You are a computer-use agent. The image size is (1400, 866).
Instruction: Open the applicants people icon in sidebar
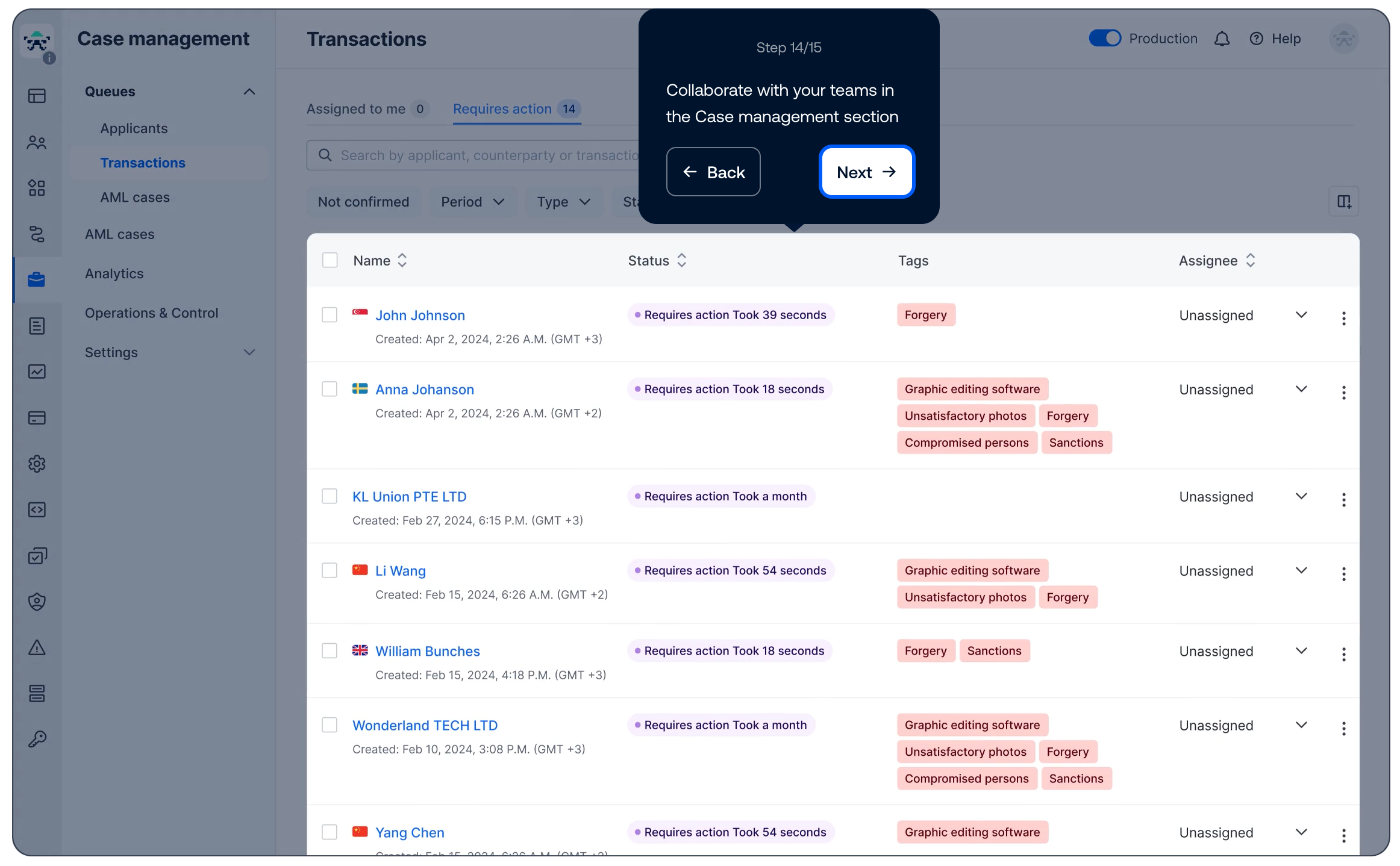pyautogui.click(x=37, y=142)
